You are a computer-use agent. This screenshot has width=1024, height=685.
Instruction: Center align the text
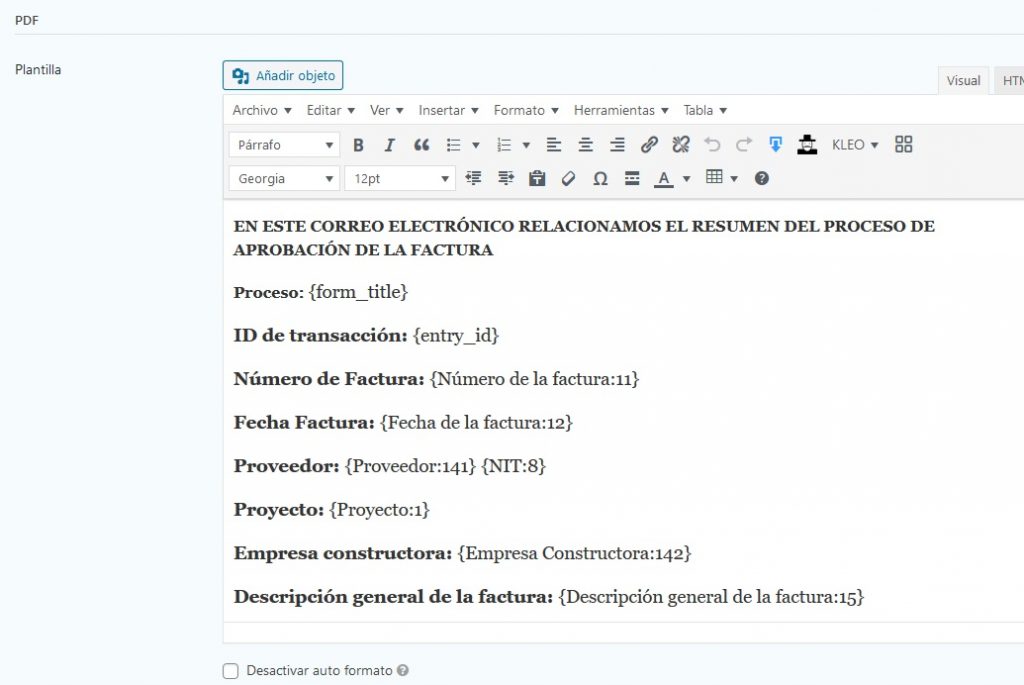(x=586, y=145)
